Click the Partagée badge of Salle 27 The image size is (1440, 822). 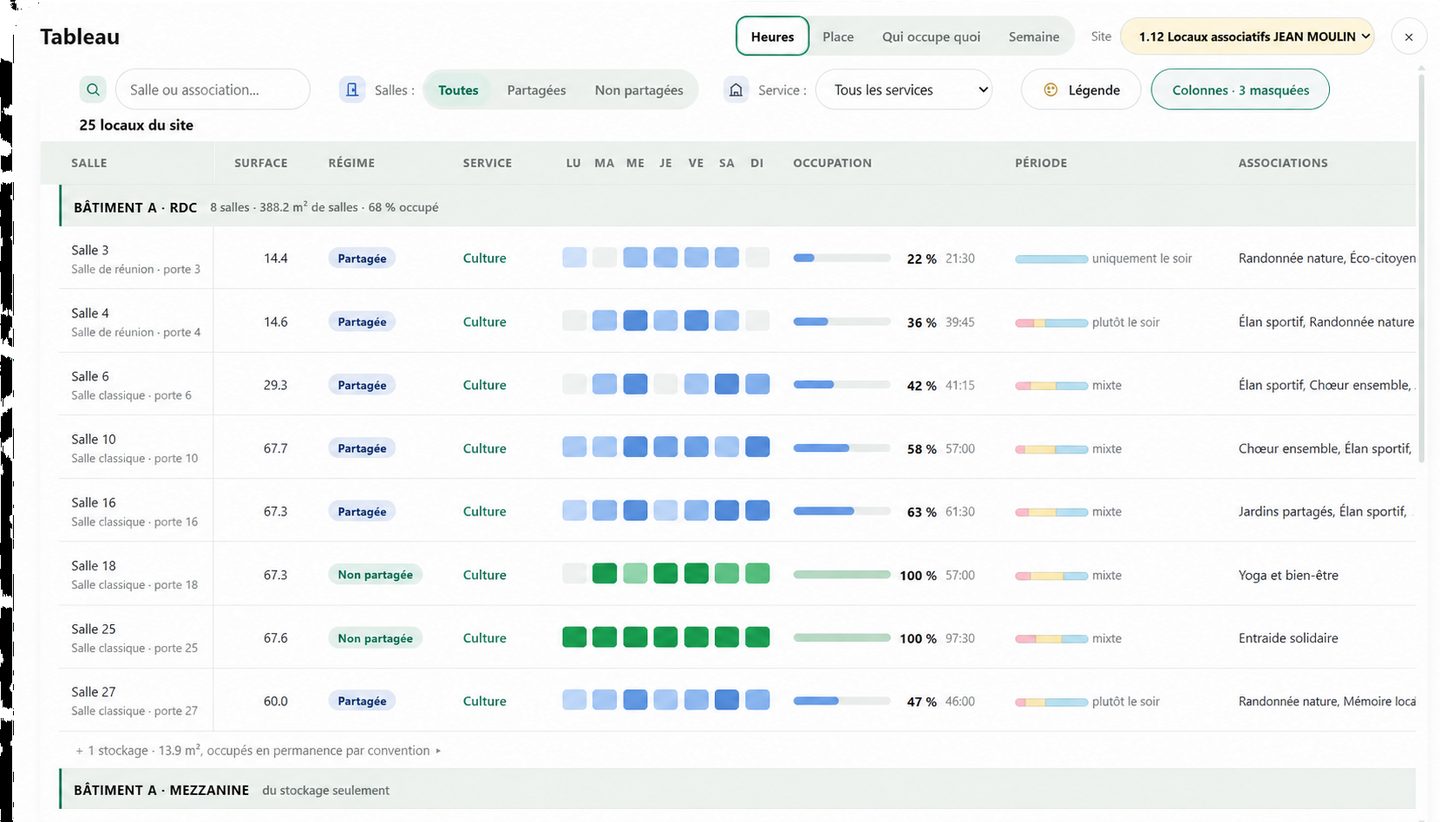[x=362, y=701]
